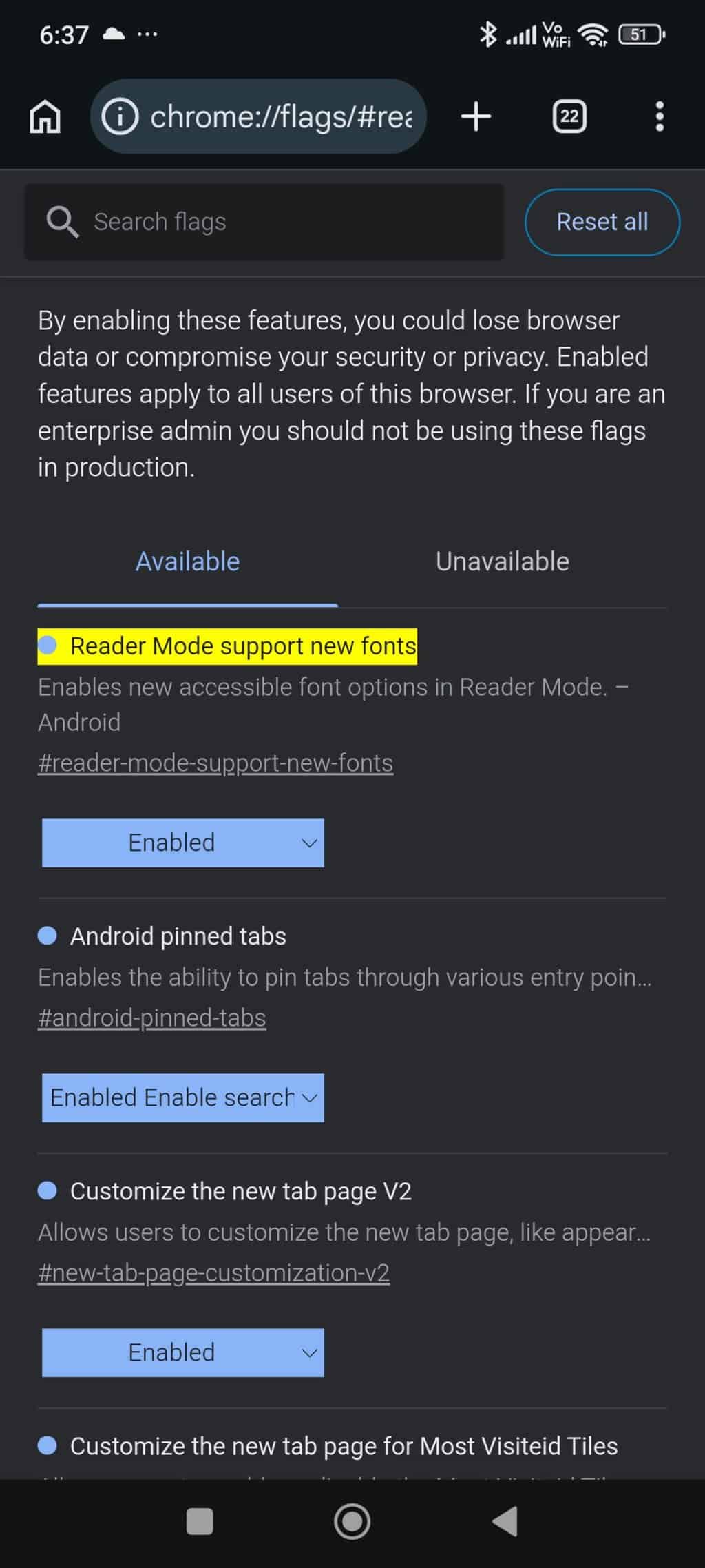Open the #new-tab-page-customization-v2 link
Screen dimensions: 705x1568
pyautogui.click(x=213, y=1272)
